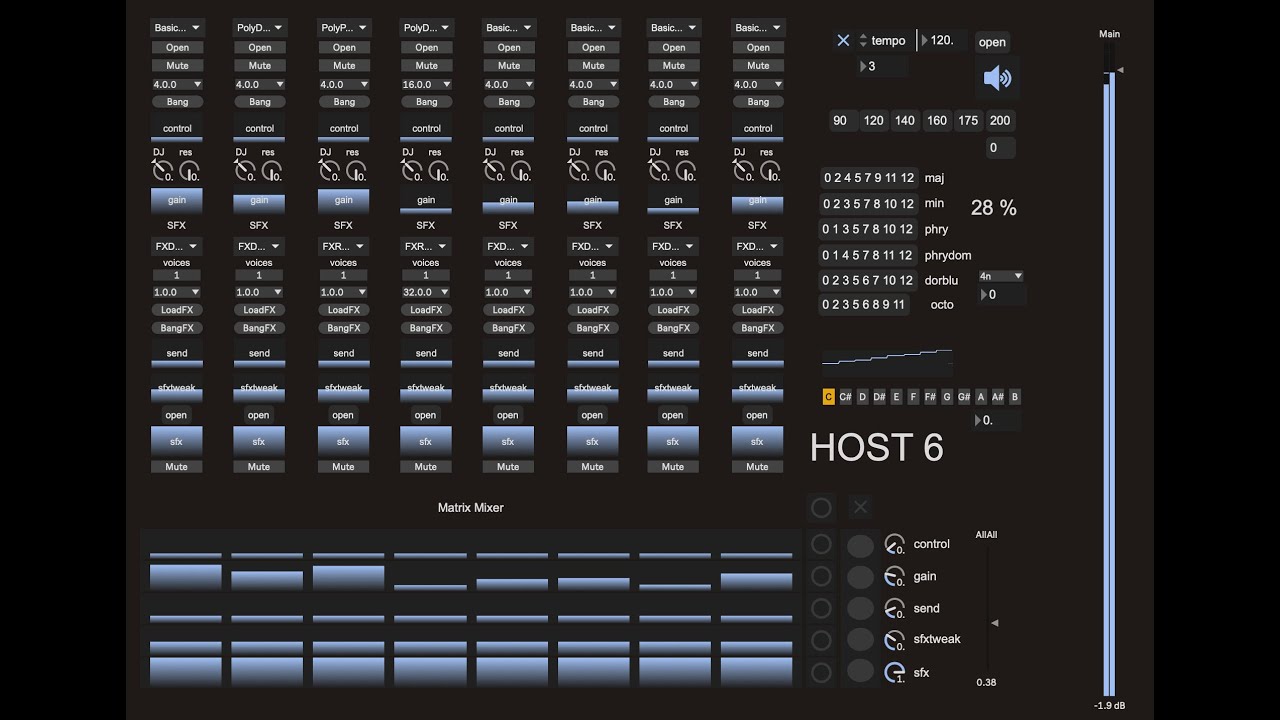
Task: Mute channel 1 with its upper Mute button
Action: tap(177, 66)
